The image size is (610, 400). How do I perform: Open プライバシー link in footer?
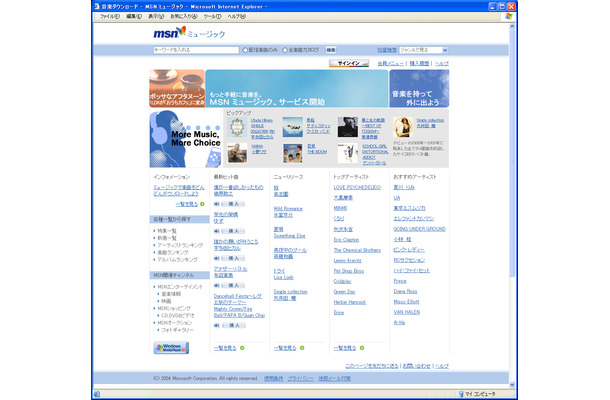(300, 378)
